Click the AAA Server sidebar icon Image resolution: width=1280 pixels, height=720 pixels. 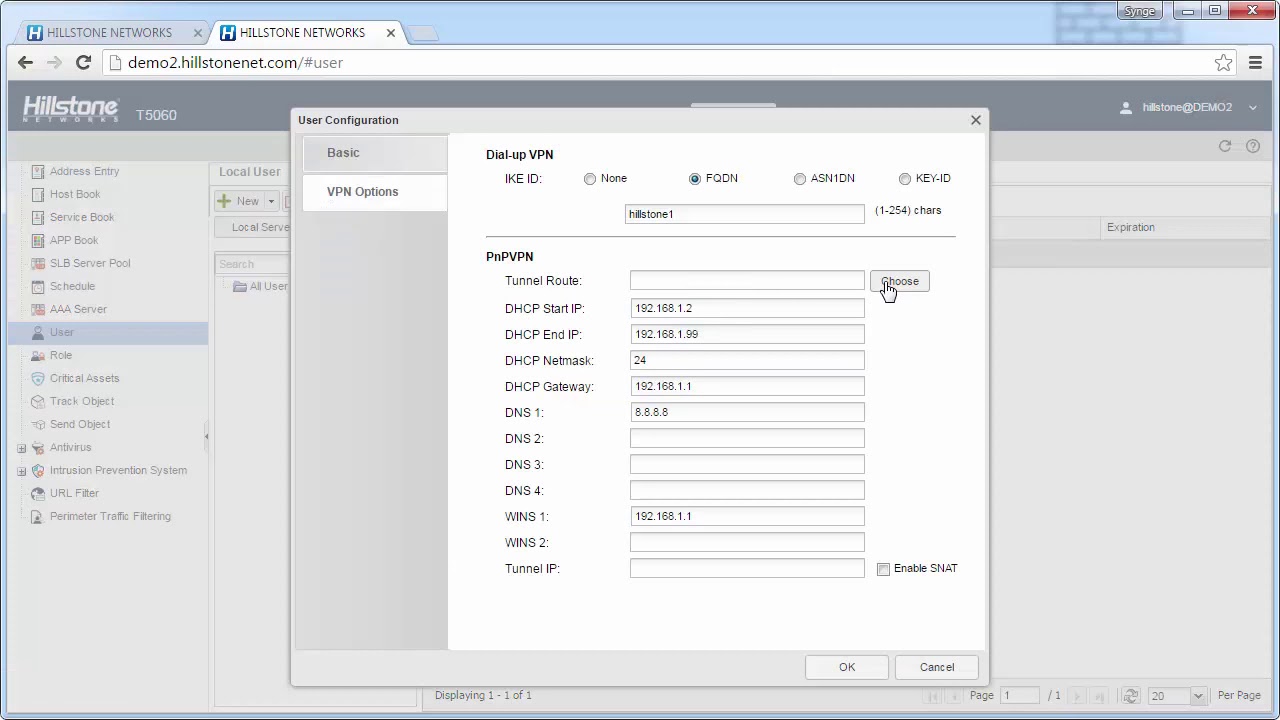tap(38, 309)
